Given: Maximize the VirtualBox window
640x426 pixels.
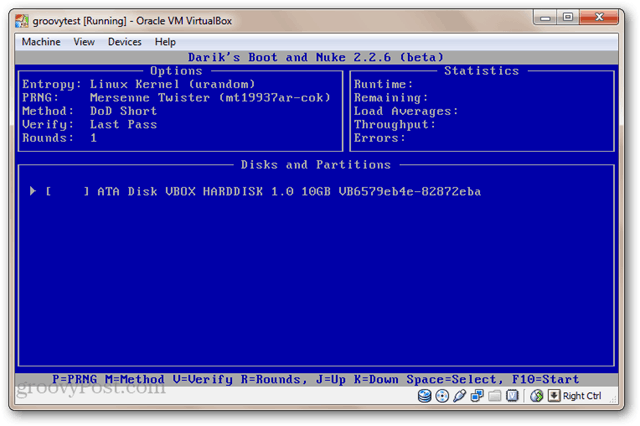Looking at the screenshot, I should point(567,17).
